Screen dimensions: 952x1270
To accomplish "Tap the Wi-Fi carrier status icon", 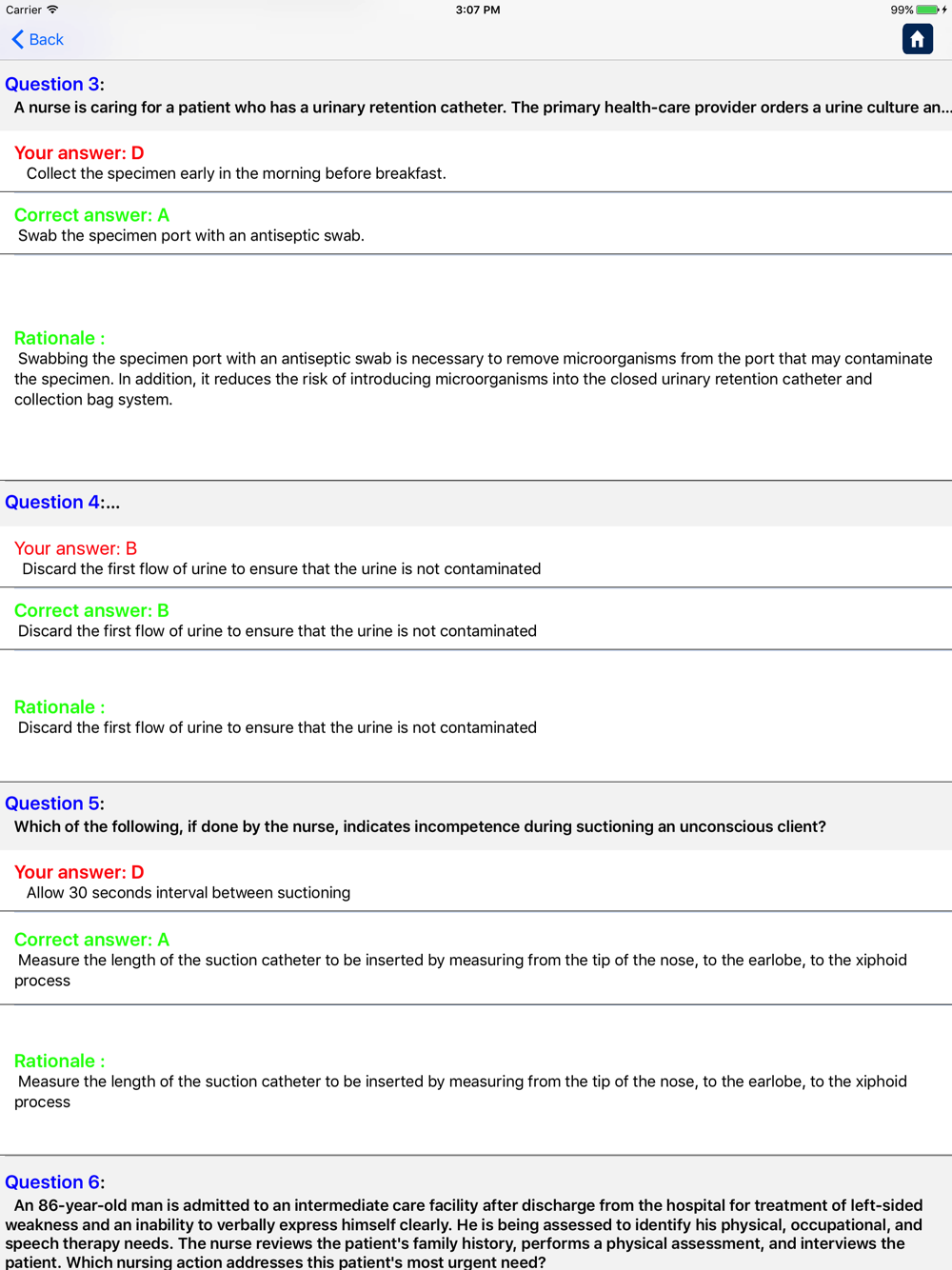I will [52, 10].
